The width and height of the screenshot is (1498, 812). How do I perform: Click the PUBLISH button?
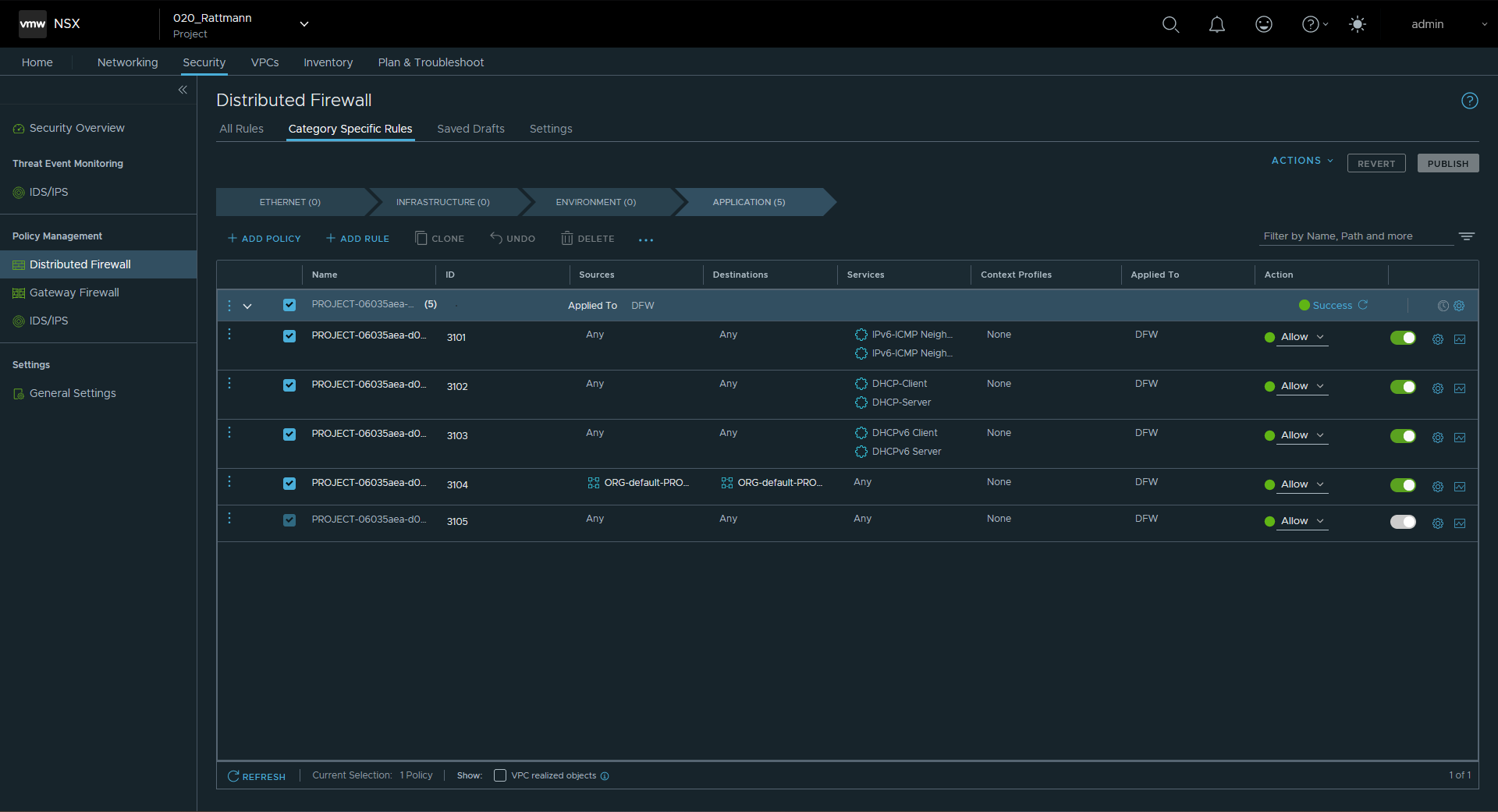(1447, 164)
